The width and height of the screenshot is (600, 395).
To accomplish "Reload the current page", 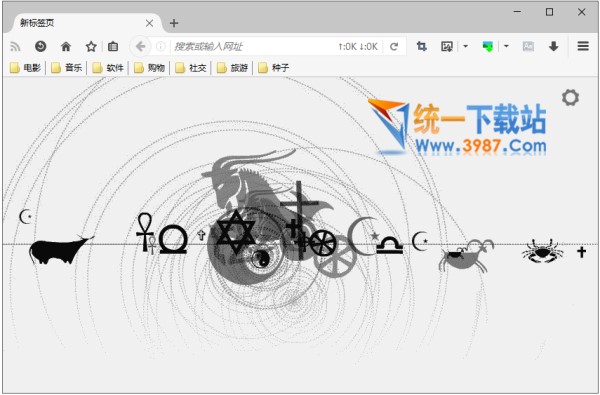I will click(394, 47).
